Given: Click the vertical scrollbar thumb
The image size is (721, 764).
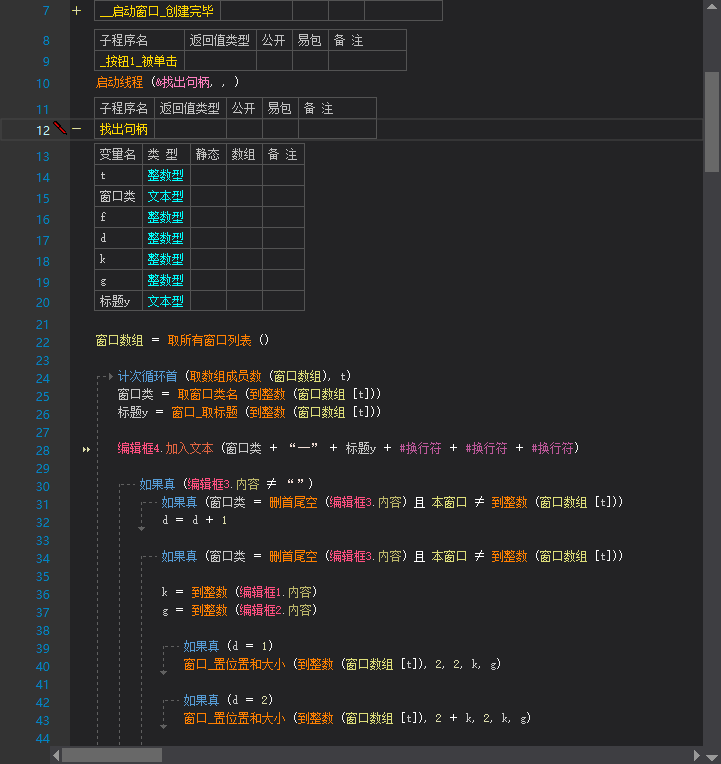Looking at the screenshot, I should coord(712,122).
